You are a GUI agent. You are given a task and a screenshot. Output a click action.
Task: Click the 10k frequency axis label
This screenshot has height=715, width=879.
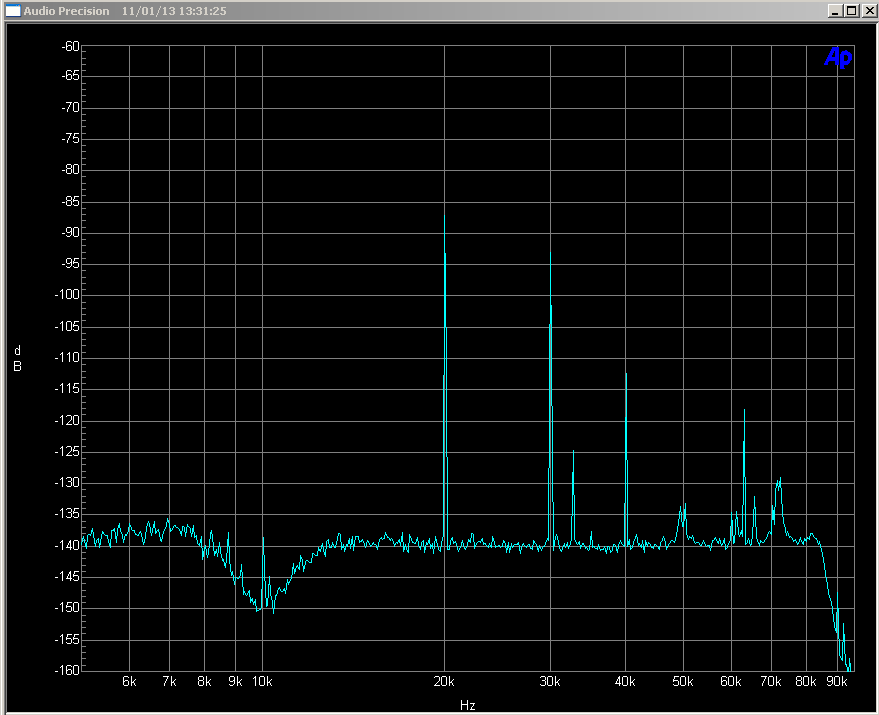262,681
